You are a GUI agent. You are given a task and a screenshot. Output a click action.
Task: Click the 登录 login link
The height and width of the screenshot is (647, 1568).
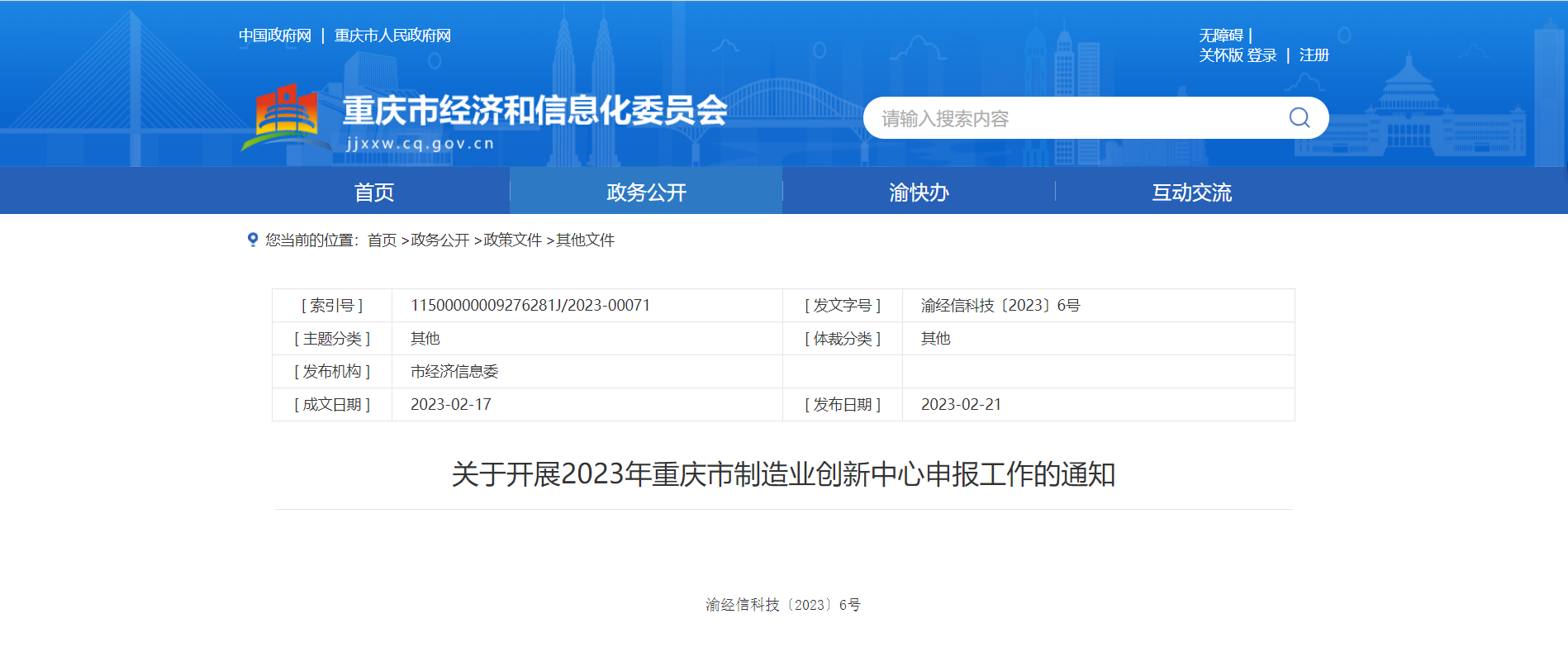tap(1262, 55)
